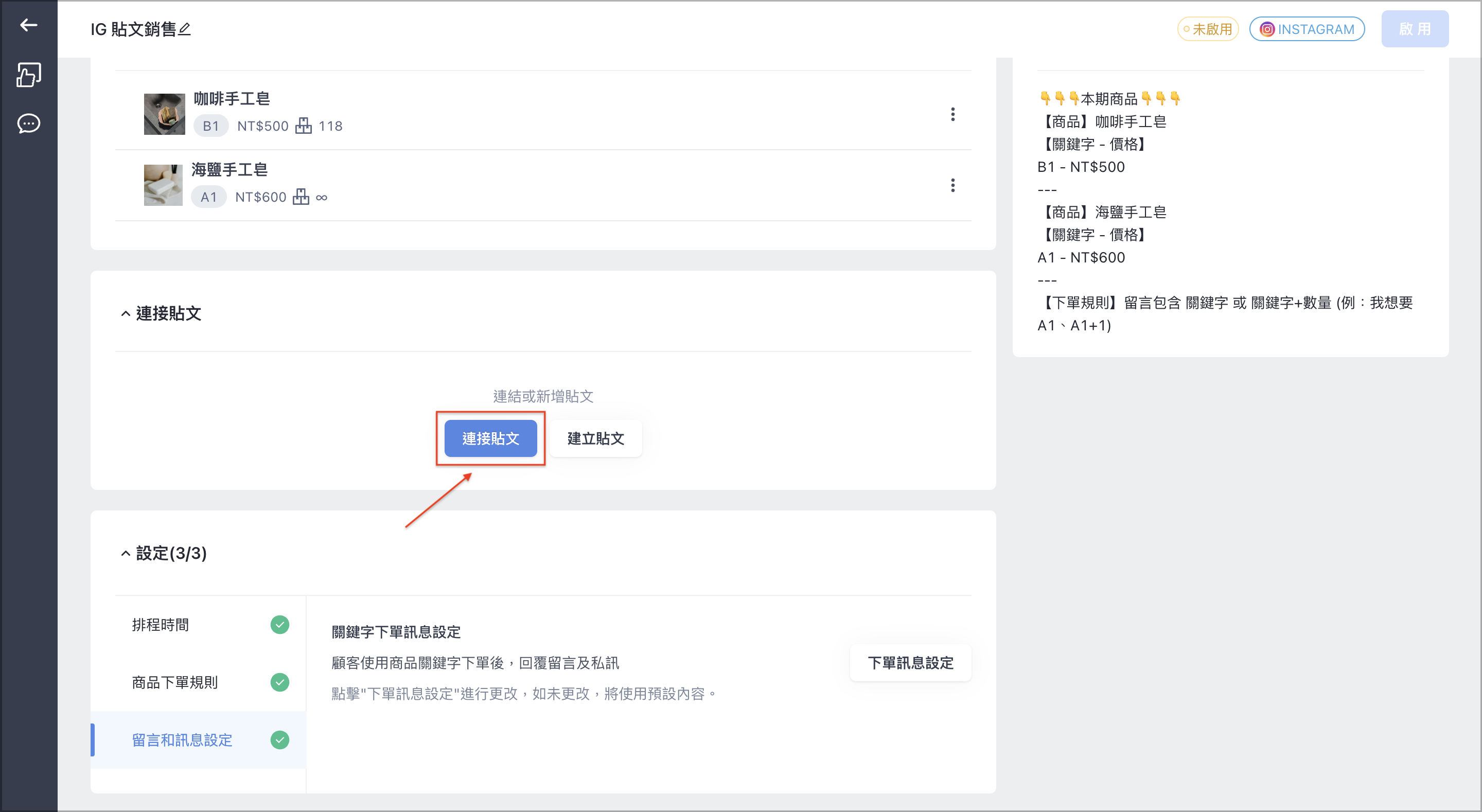This screenshot has width=1482, height=812.
Task: Open the three-dot menu for 咖啡手工皂
Action: [952, 114]
